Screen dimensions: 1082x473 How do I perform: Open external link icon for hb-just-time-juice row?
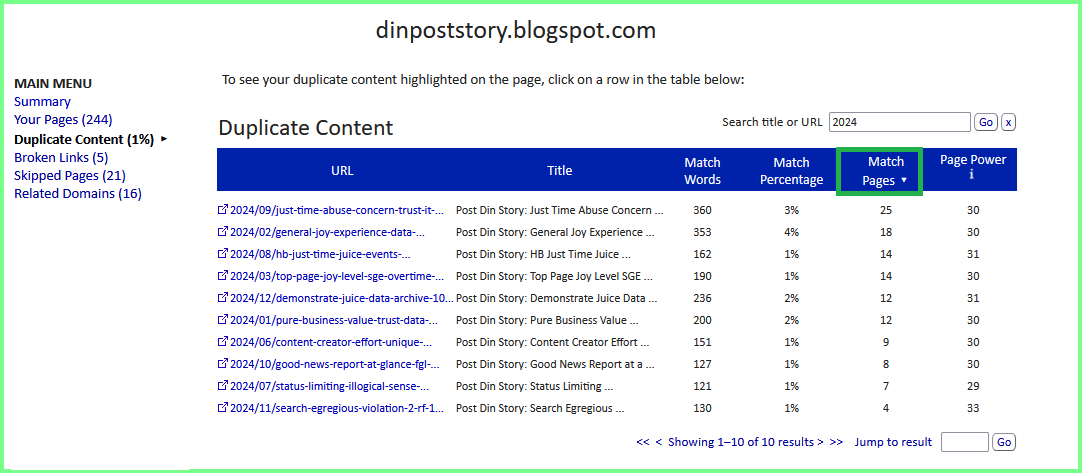point(222,254)
